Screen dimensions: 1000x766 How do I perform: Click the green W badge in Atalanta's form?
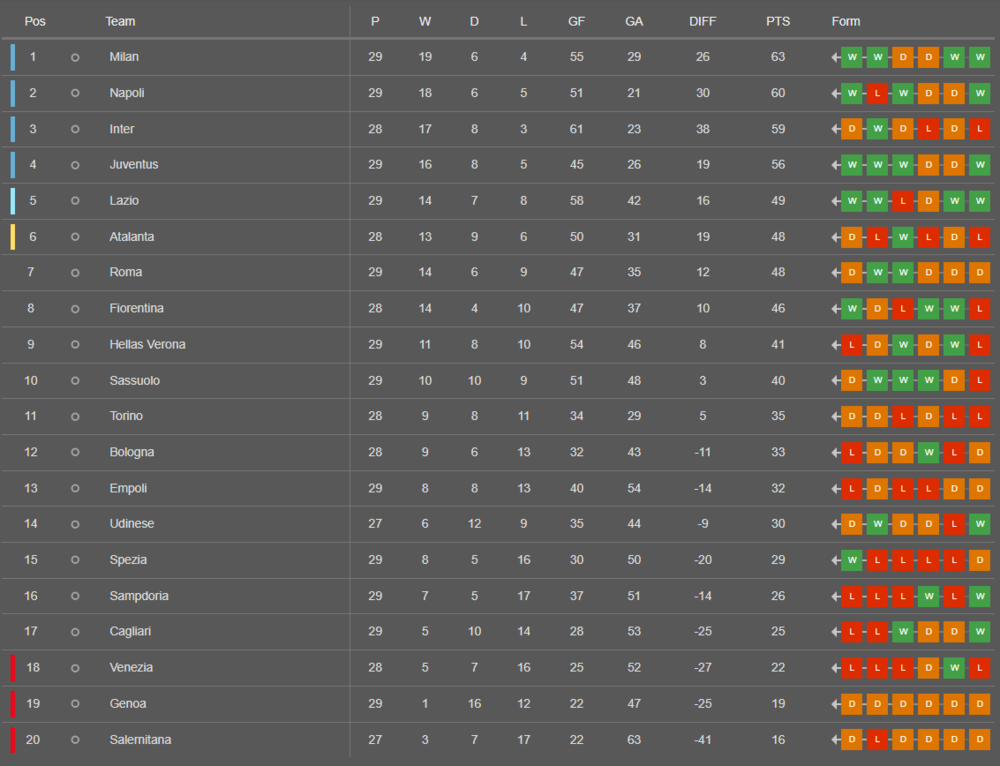pos(903,237)
